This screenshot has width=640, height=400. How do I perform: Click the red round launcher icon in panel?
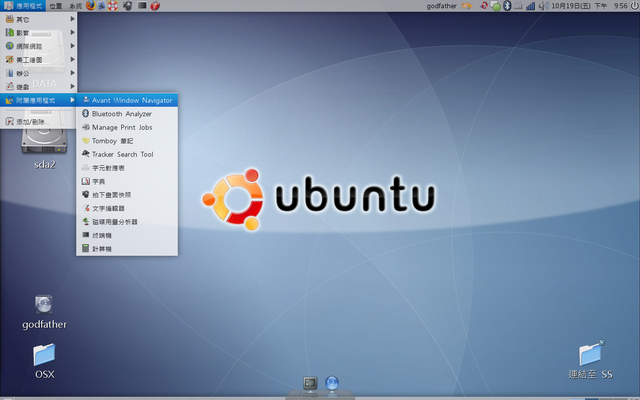tap(155, 6)
